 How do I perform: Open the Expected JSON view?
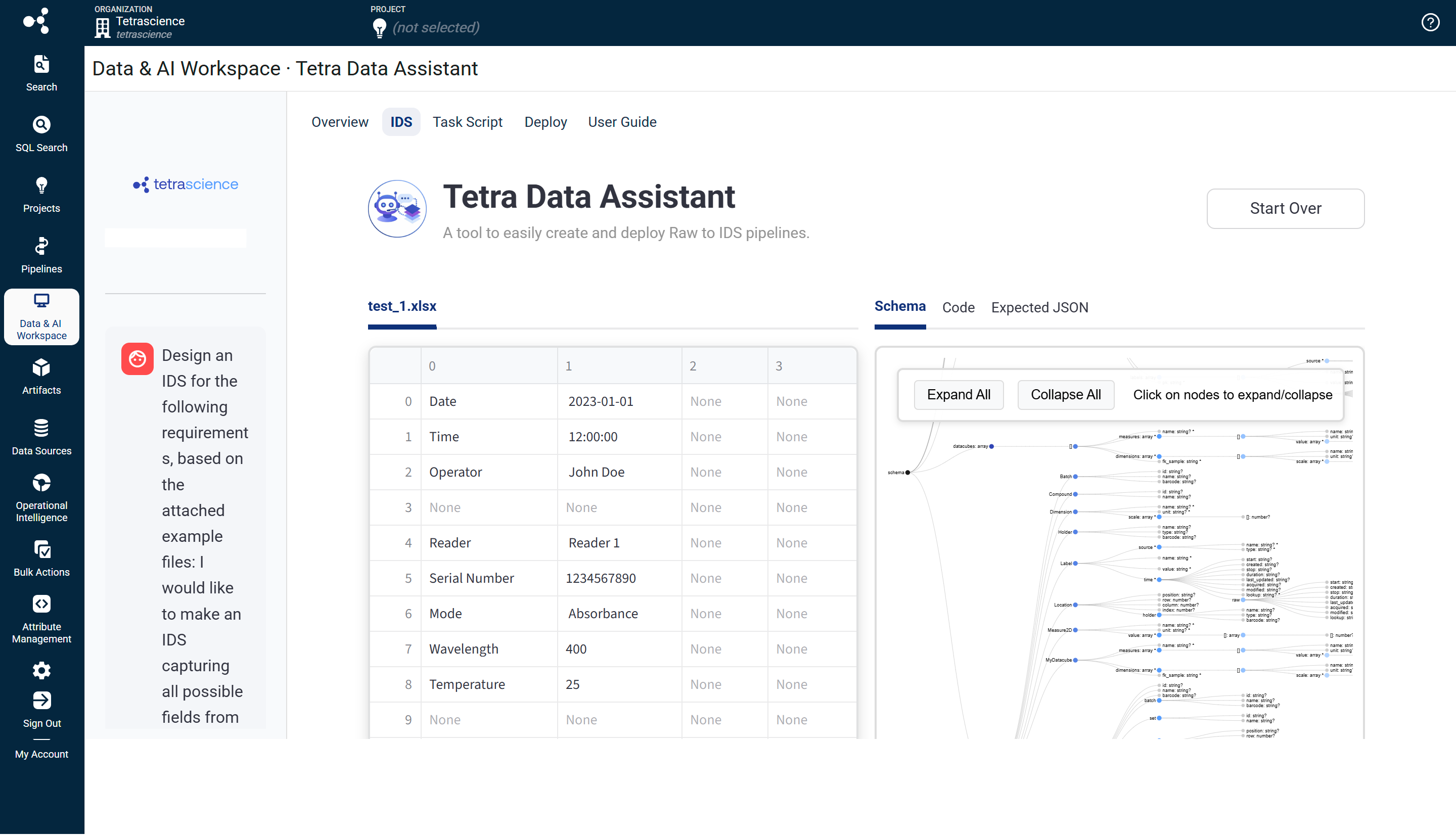coord(1038,307)
